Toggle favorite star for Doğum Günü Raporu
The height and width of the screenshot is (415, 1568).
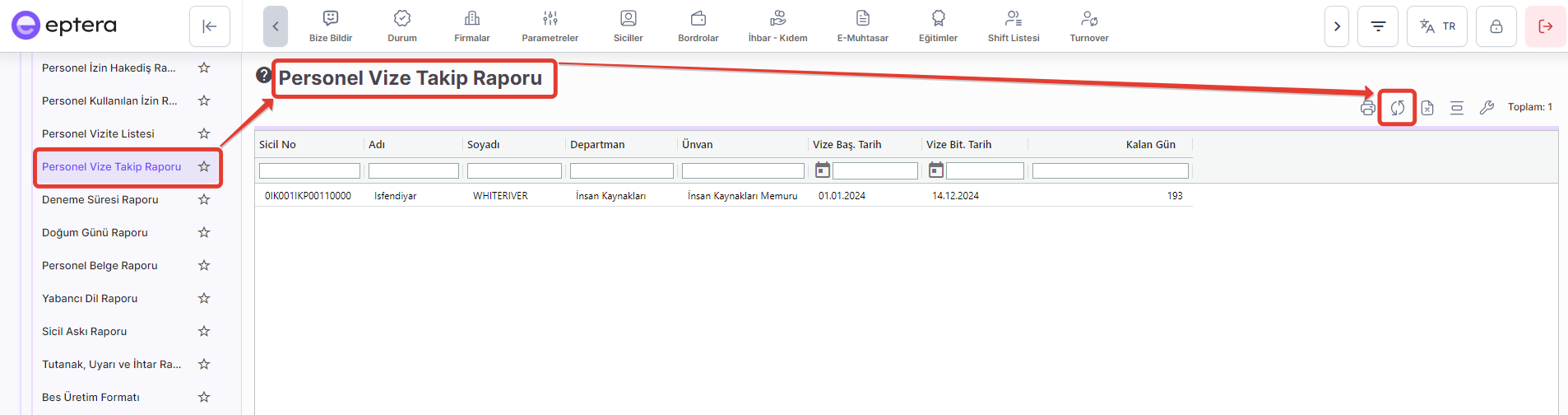coord(204,232)
